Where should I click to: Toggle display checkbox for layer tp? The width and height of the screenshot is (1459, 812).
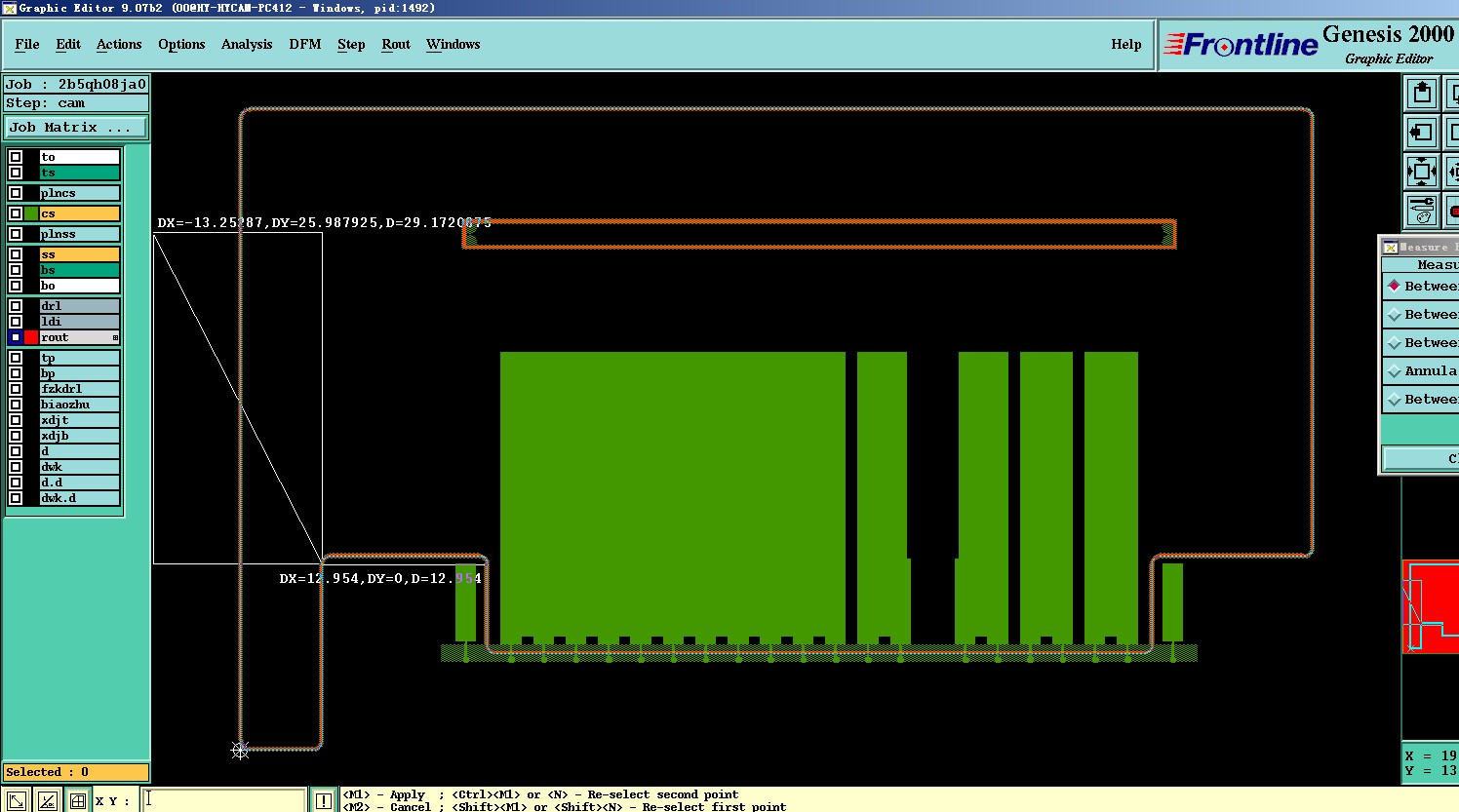16,358
